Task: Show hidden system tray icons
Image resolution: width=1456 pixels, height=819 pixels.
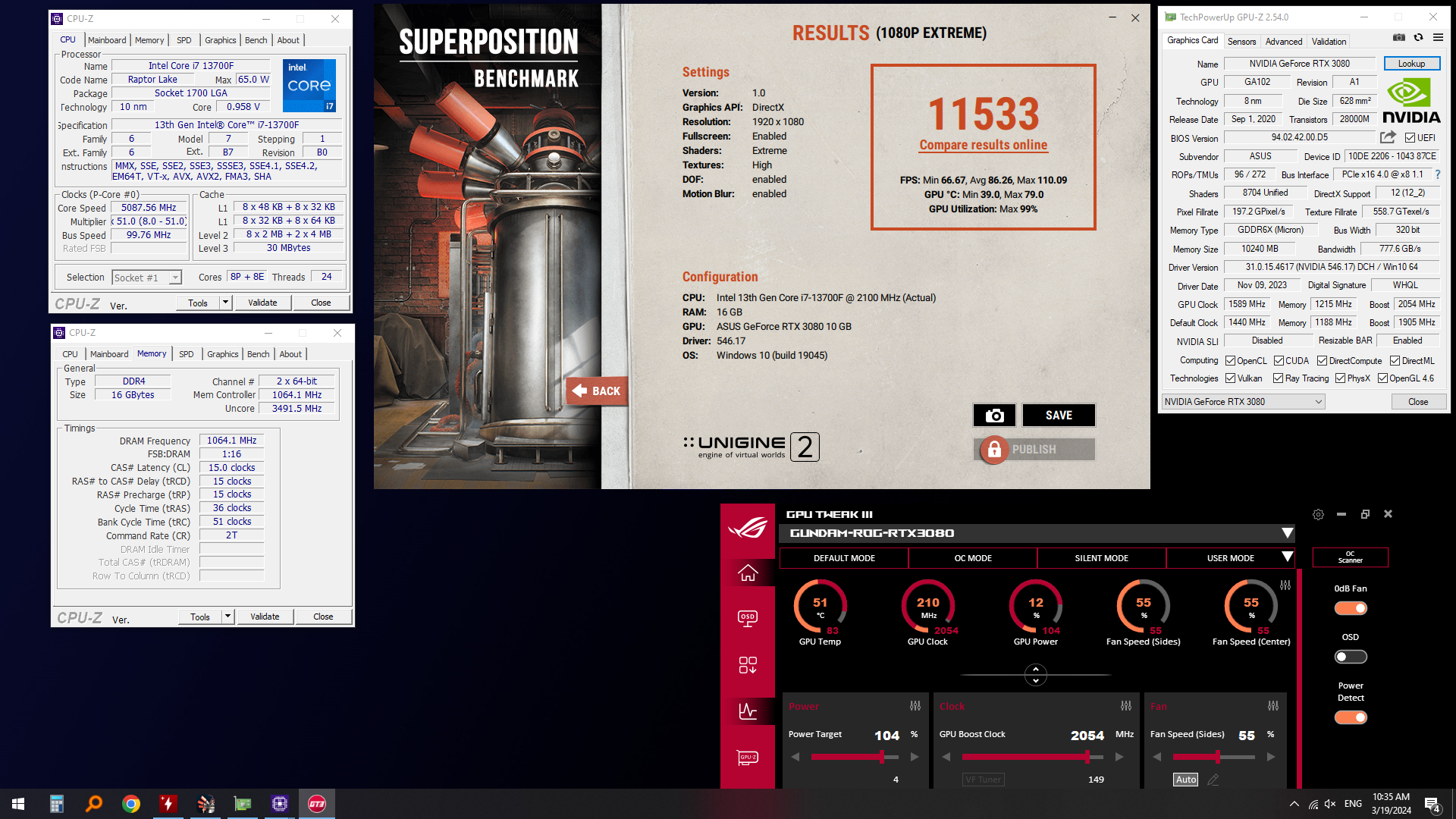Action: pyautogui.click(x=1294, y=804)
